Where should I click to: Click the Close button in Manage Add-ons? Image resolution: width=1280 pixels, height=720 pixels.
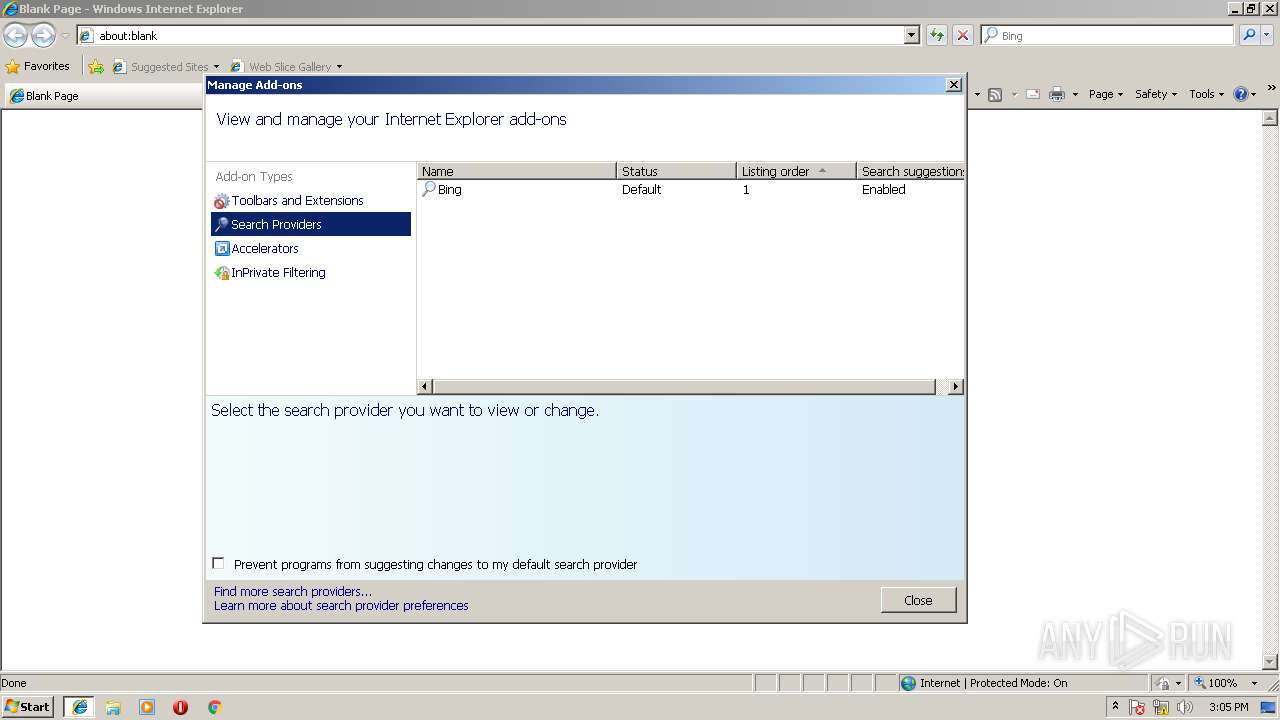click(918, 600)
